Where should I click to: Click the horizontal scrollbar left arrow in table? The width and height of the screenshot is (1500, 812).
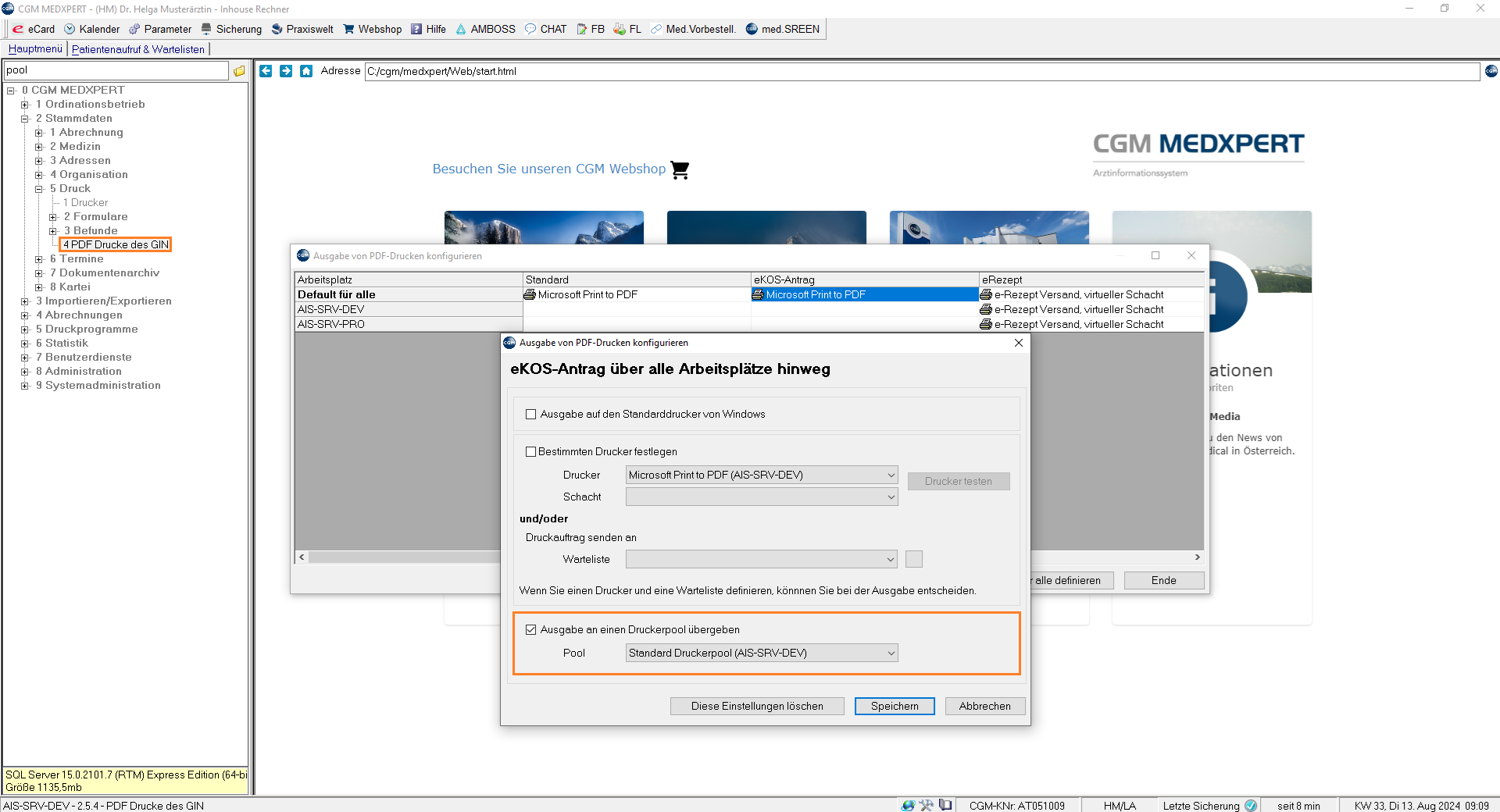coord(302,557)
